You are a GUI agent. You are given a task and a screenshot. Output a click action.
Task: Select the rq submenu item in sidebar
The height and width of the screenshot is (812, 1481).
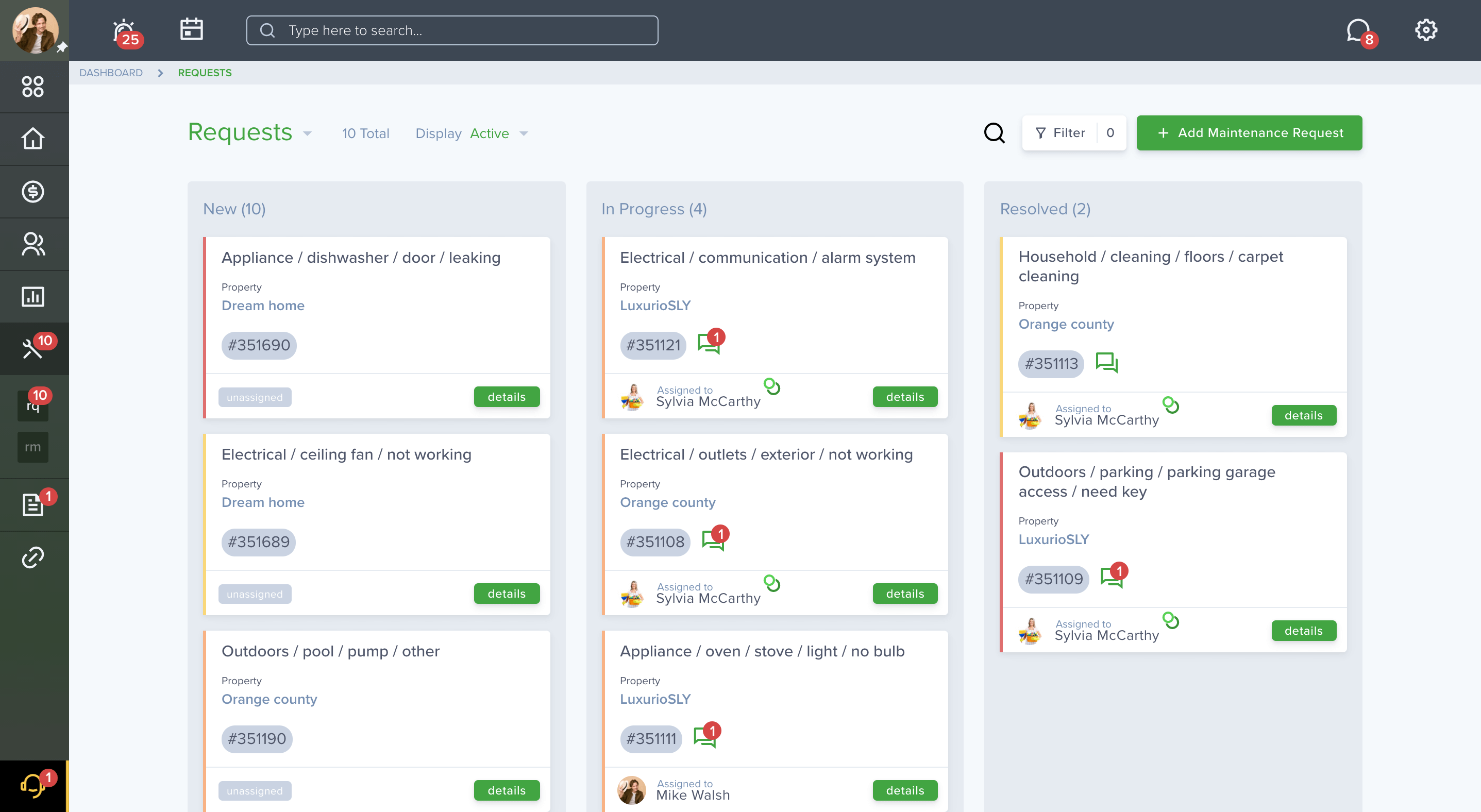(33, 405)
